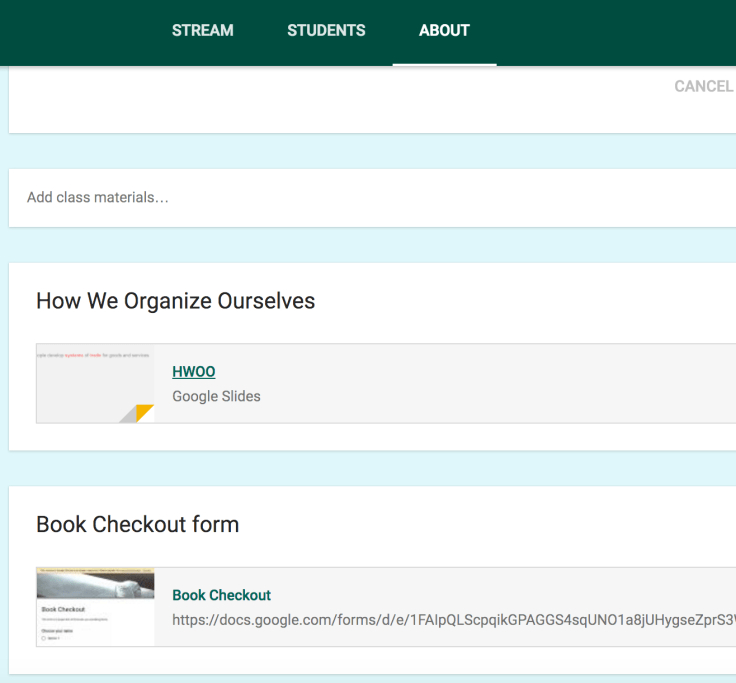Open the Book Checkout link
736x683 pixels.
point(221,595)
